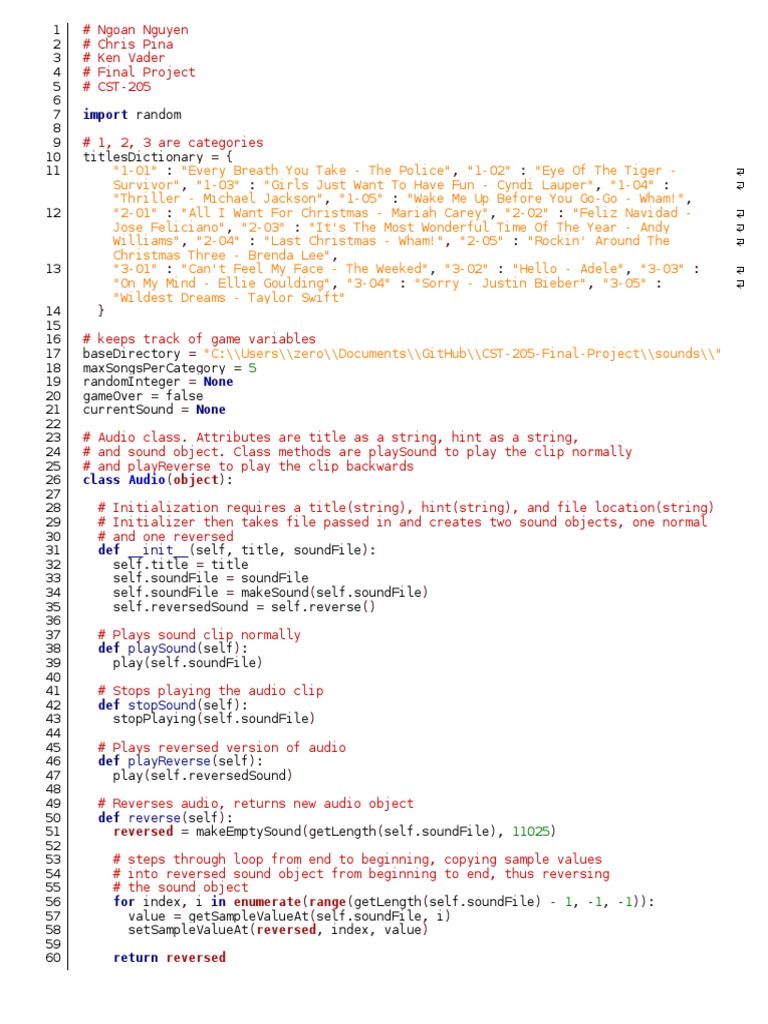Image resolution: width=768 pixels, height=1024 pixels.
Task: Click "self.reversedSound = self.reverse()" line
Action: (244, 607)
